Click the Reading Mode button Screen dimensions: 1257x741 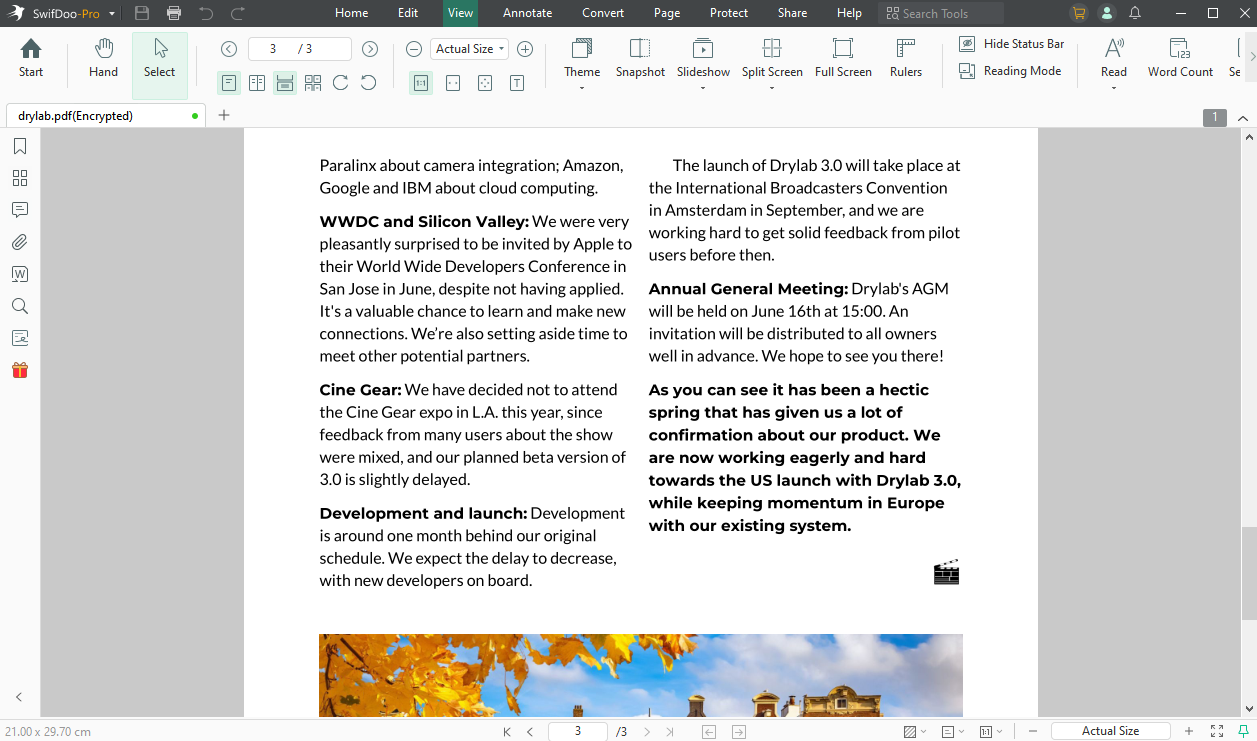1010,71
